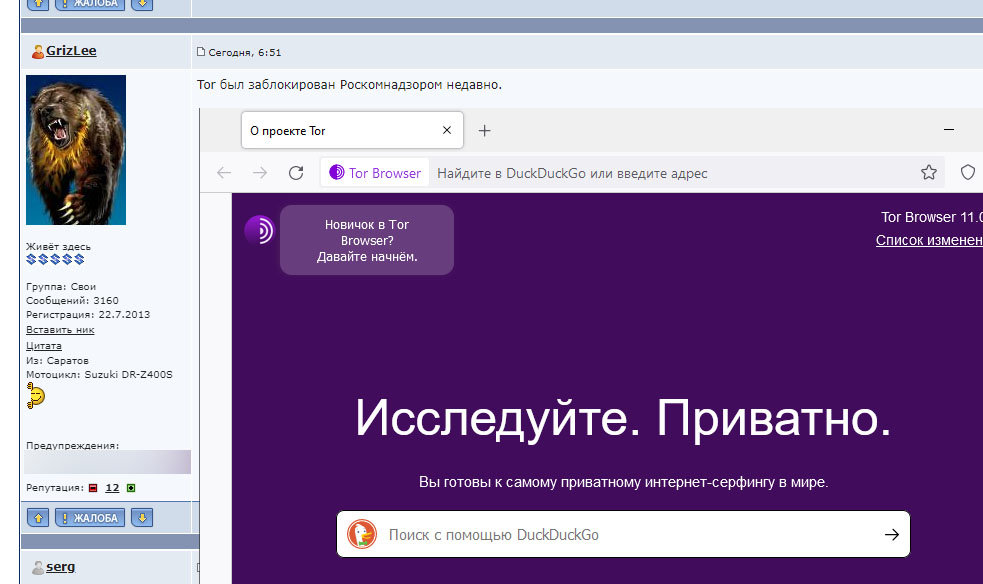Open the shield security icon in the toolbar

(967, 173)
